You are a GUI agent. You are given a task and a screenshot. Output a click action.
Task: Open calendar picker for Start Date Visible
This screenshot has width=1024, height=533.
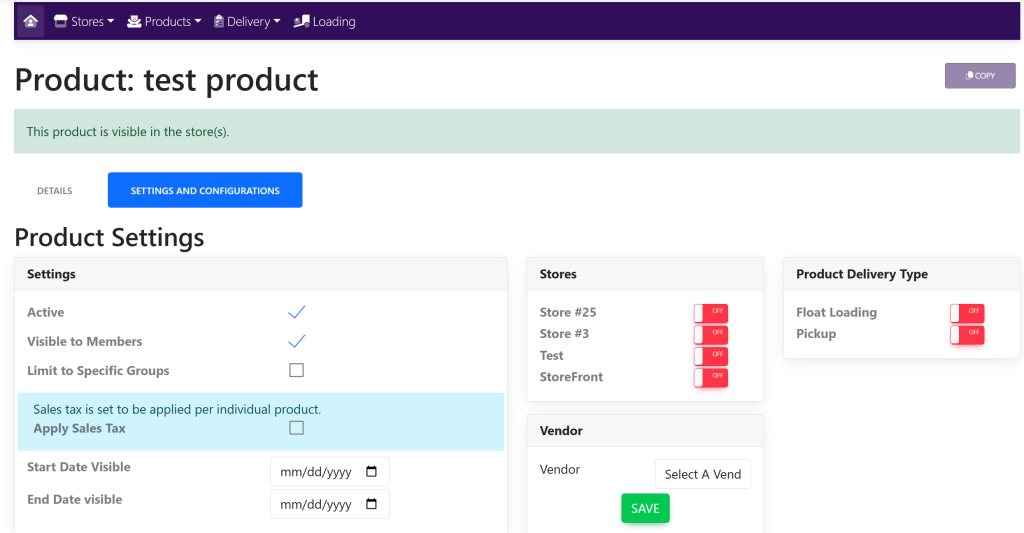[372, 472]
